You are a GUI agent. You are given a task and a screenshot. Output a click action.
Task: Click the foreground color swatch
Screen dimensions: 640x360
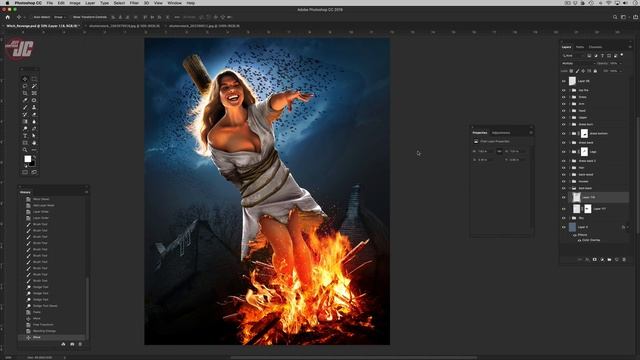pyautogui.click(x=27, y=159)
